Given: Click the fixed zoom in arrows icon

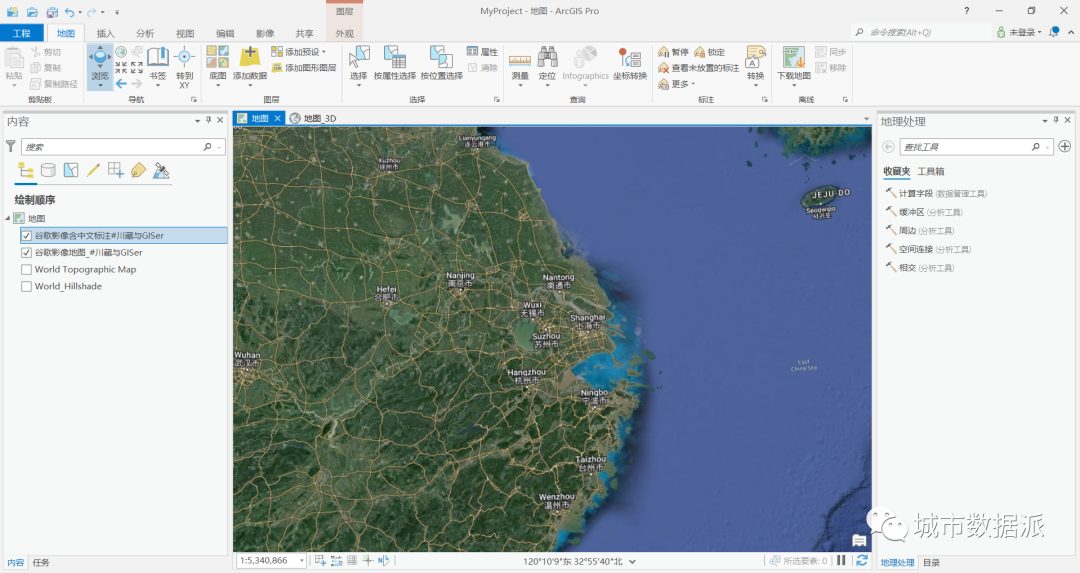Looking at the screenshot, I should (121, 67).
